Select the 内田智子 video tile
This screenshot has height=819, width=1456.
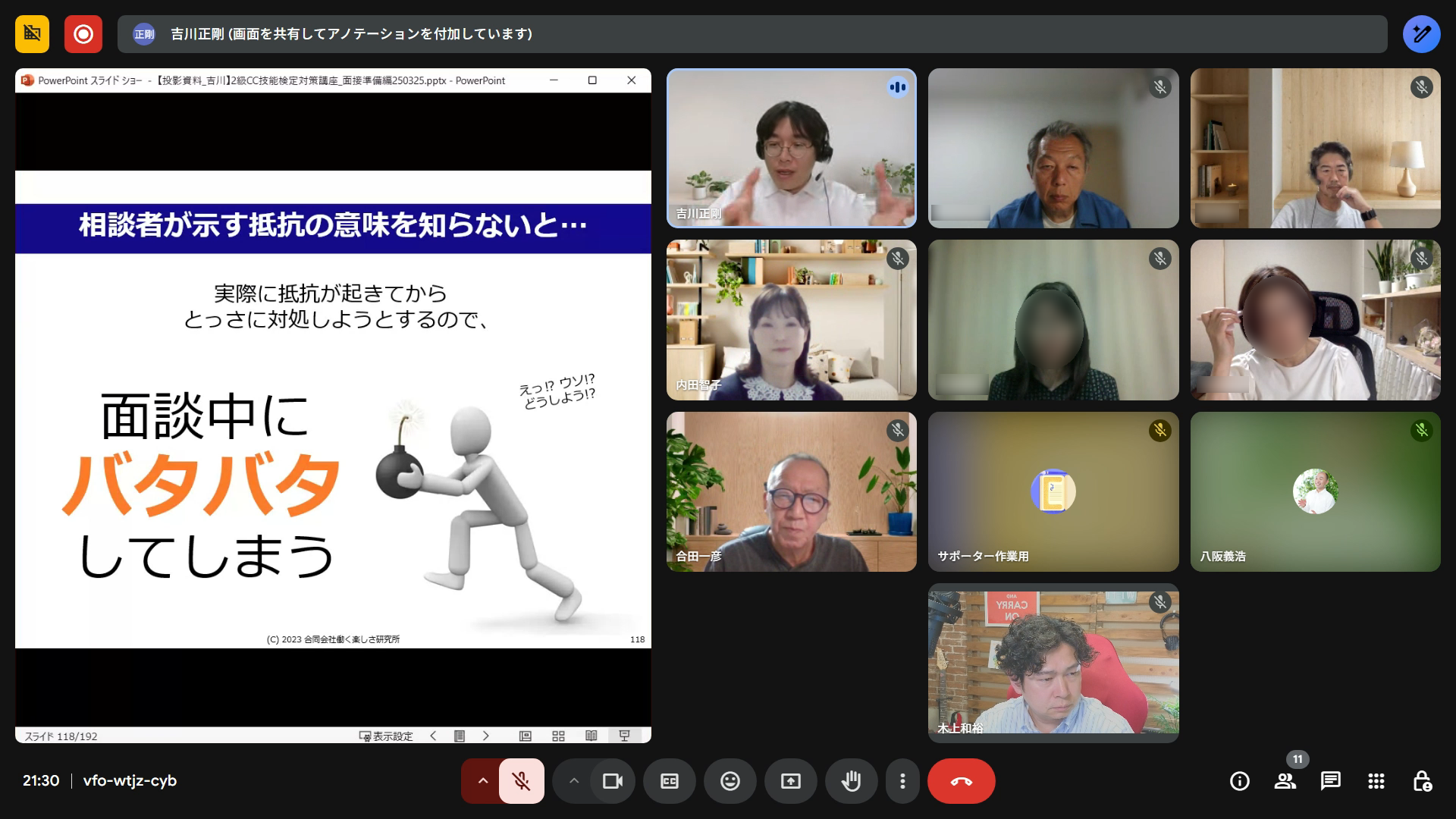(x=791, y=320)
